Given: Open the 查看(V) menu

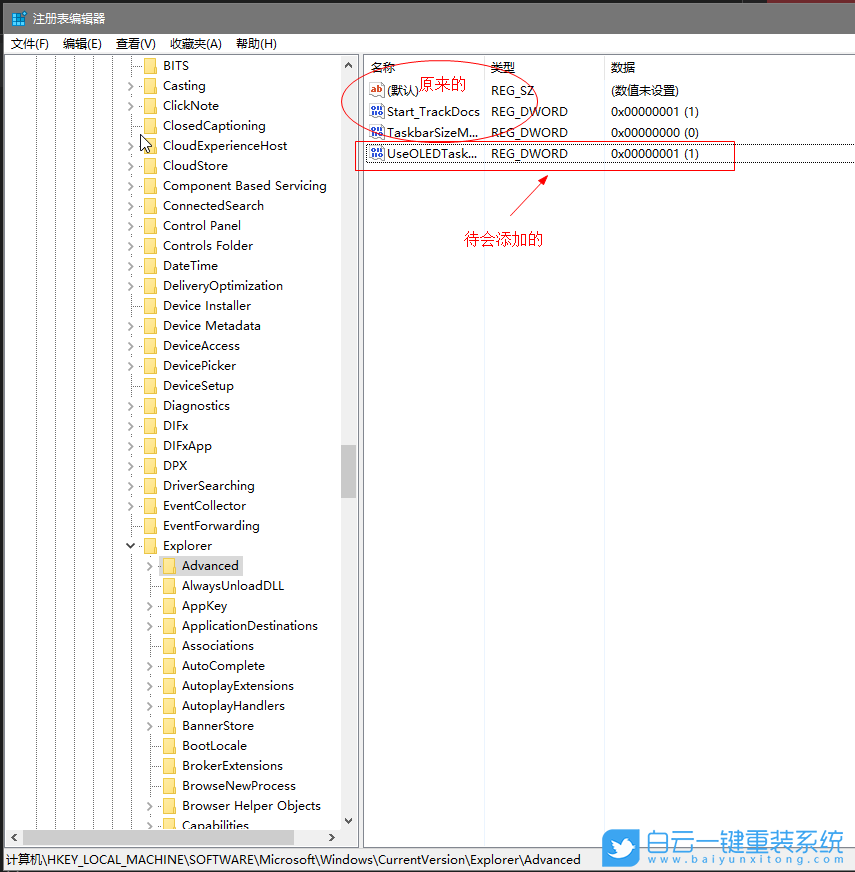Looking at the screenshot, I should (x=136, y=44).
